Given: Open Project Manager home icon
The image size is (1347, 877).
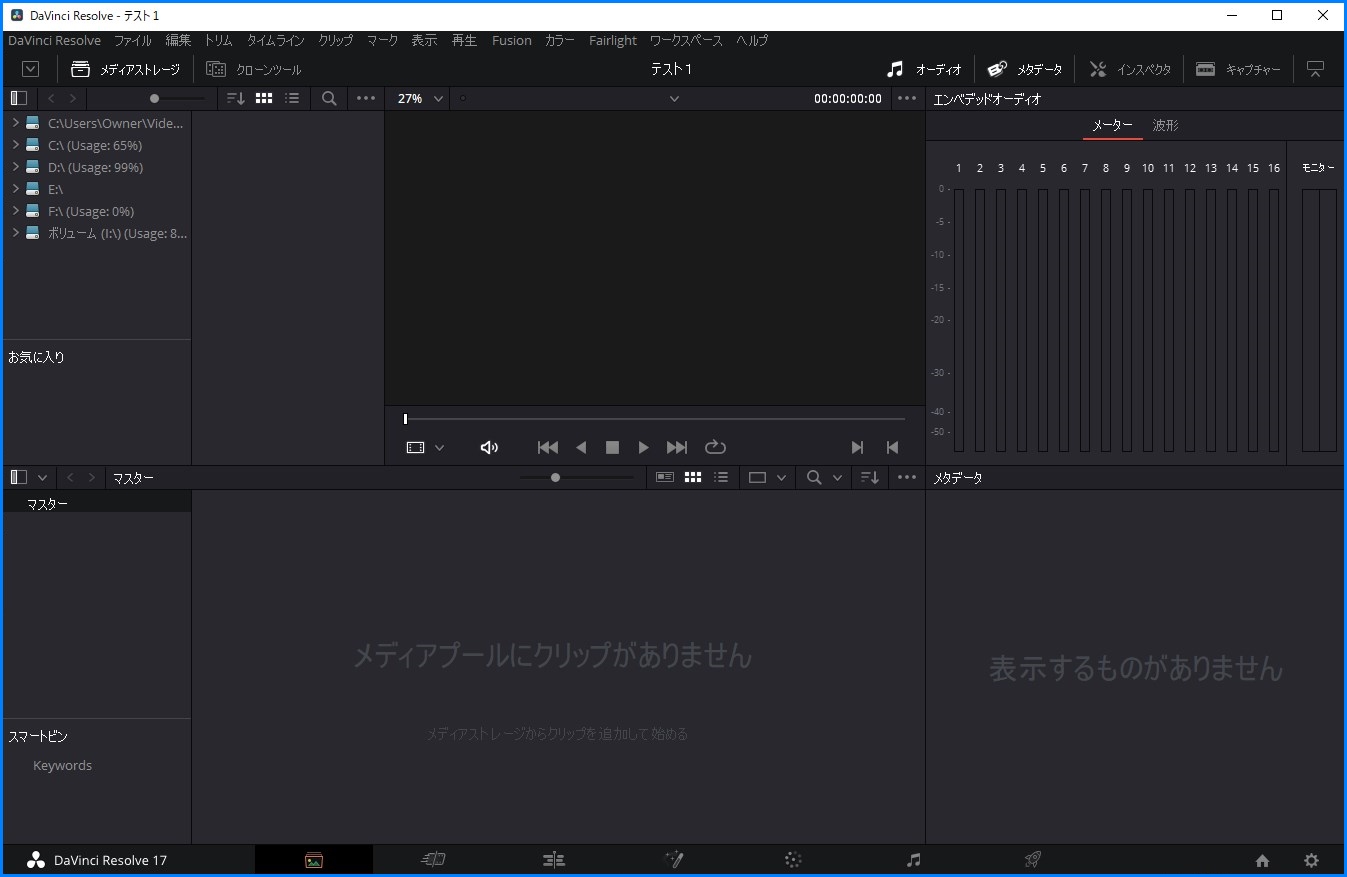Looking at the screenshot, I should coord(1262,861).
